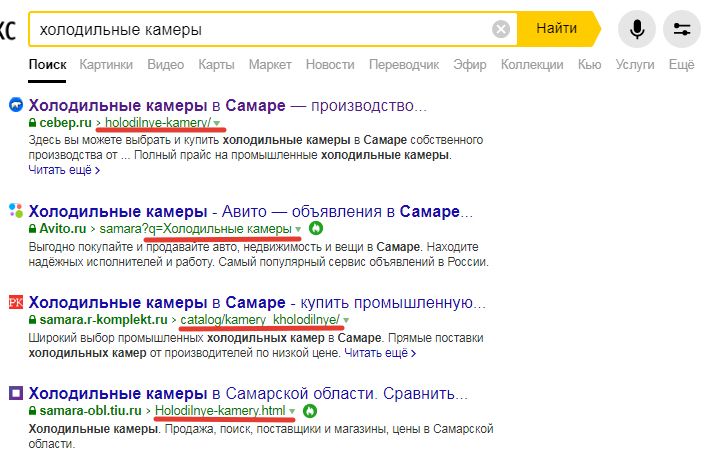Click the green turbo icon in the Avito result
This screenshot has width=708, height=469.
coord(316,229)
